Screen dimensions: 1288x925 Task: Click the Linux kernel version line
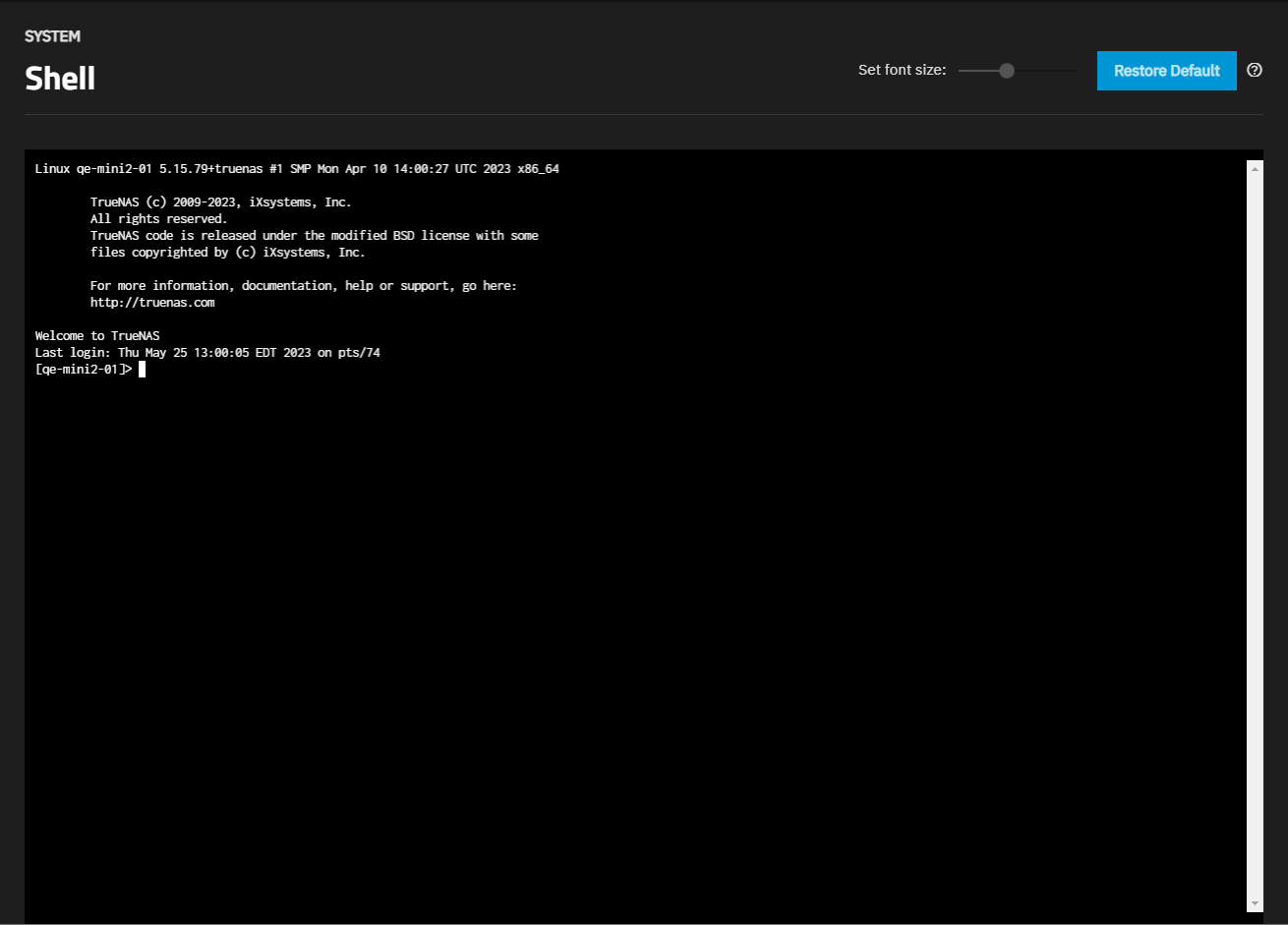(297, 169)
